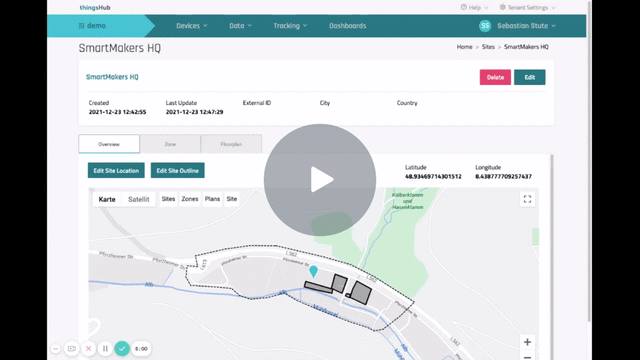The height and width of the screenshot is (360, 640).
Task: Open the Dashboards menu item
Action: (x=348, y=26)
